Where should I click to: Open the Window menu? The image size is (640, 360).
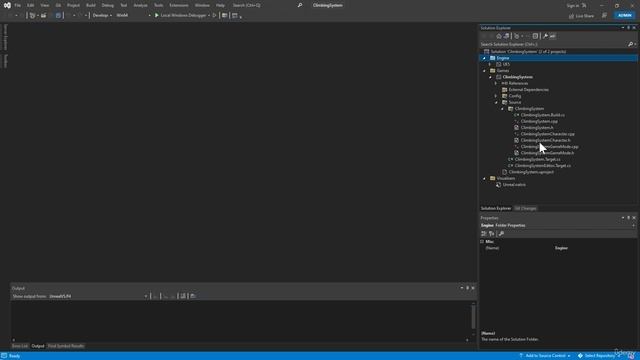pos(202,5)
